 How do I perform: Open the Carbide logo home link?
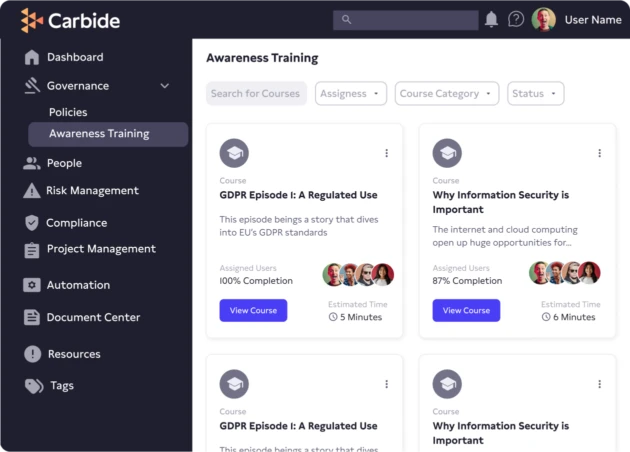pyautogui.click(x=72, y=20)
